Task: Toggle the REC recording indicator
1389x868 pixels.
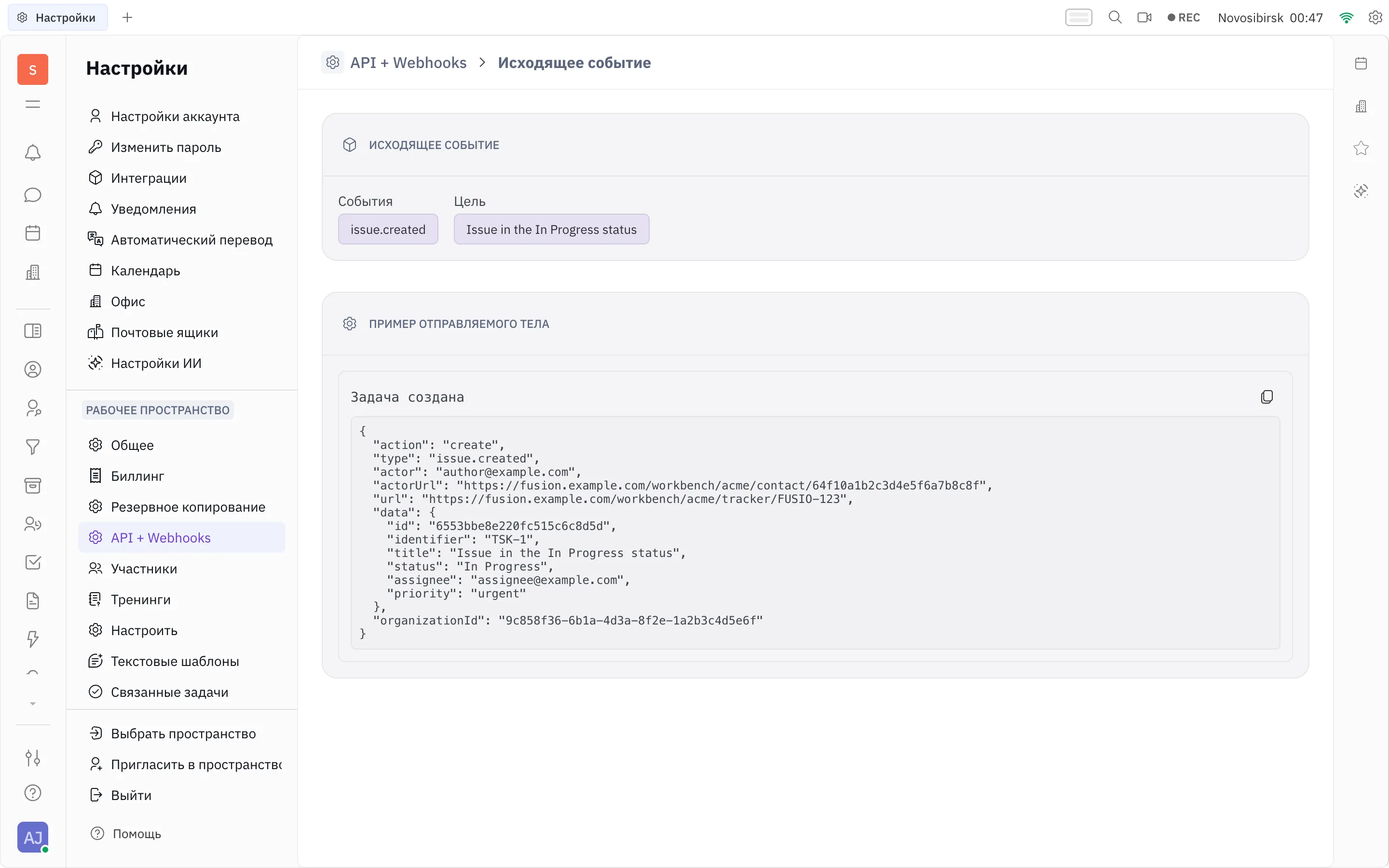Action: pos(1184,17)
